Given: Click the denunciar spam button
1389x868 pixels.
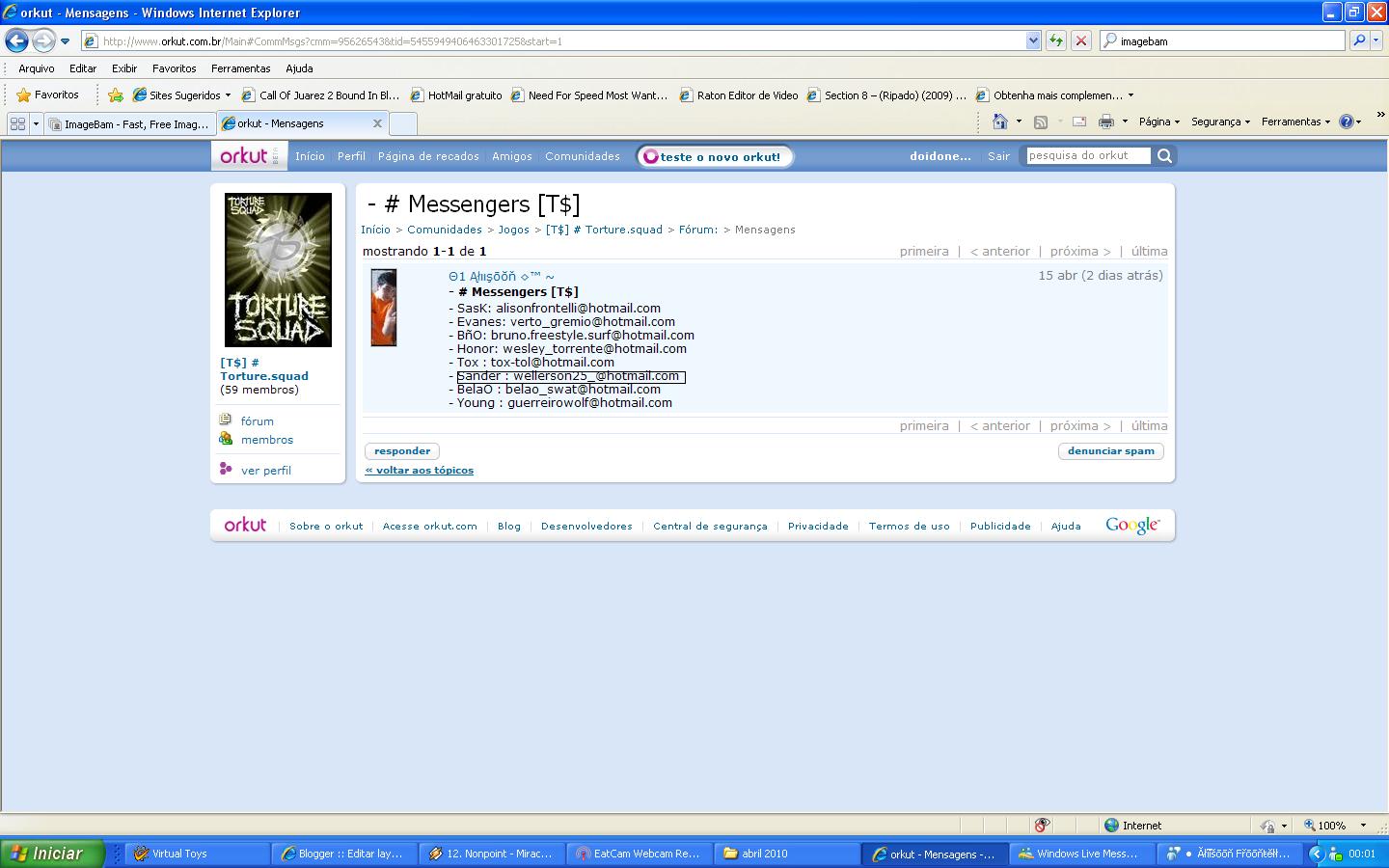Looking at the screenshot, I should point(1111,450).
